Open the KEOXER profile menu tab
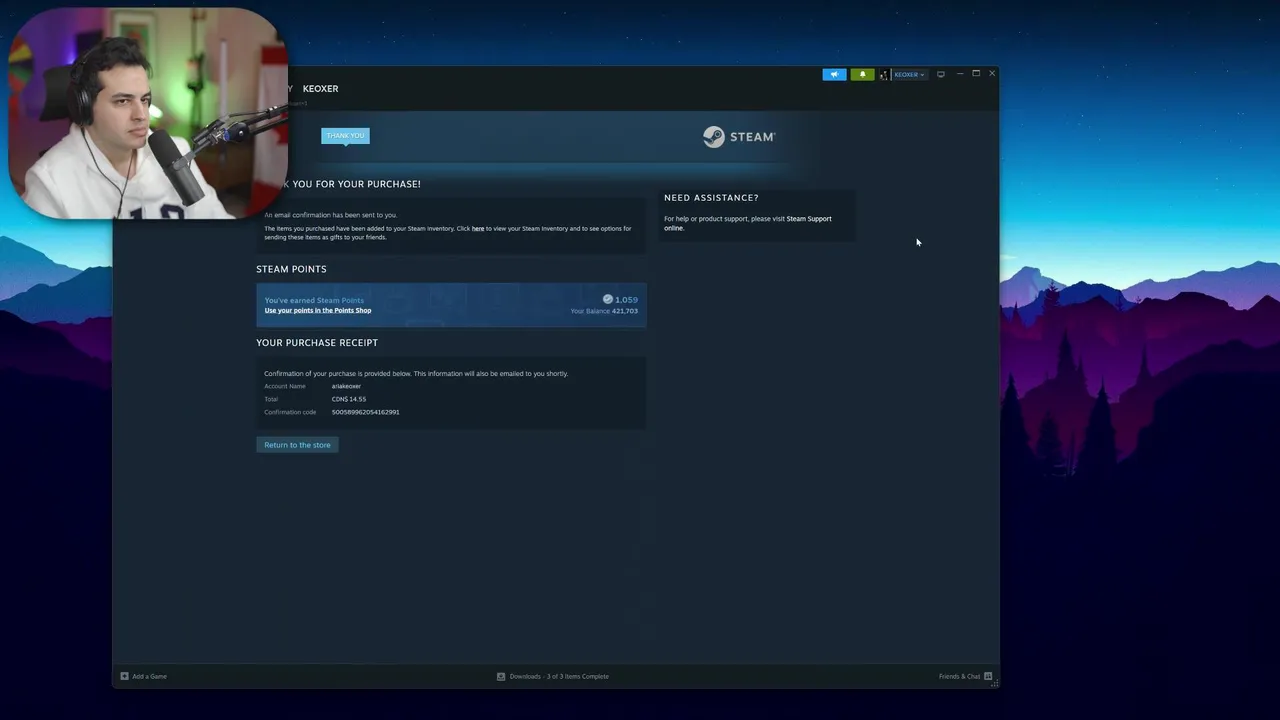 pos(320,89)
